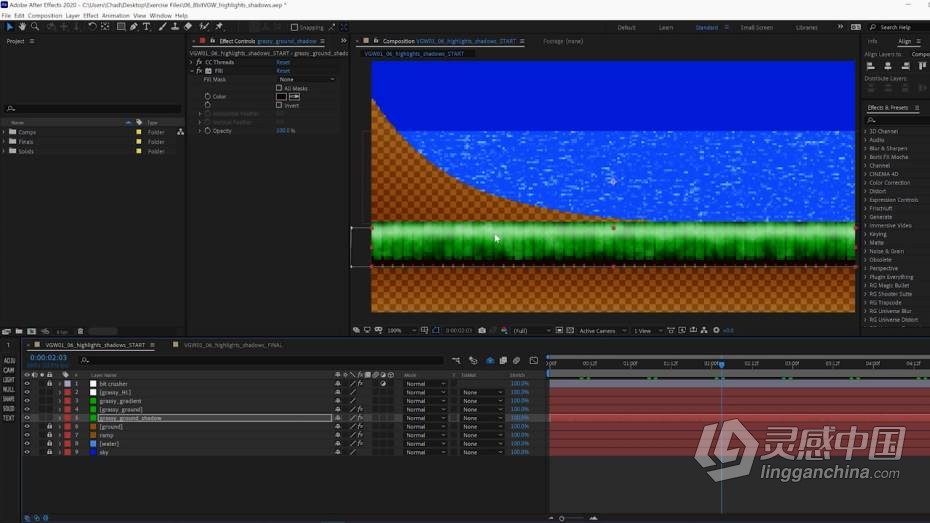The height and width of the screenshot is (523, 930).
Task: Select the Selection arrow tool
Action: 9,27
